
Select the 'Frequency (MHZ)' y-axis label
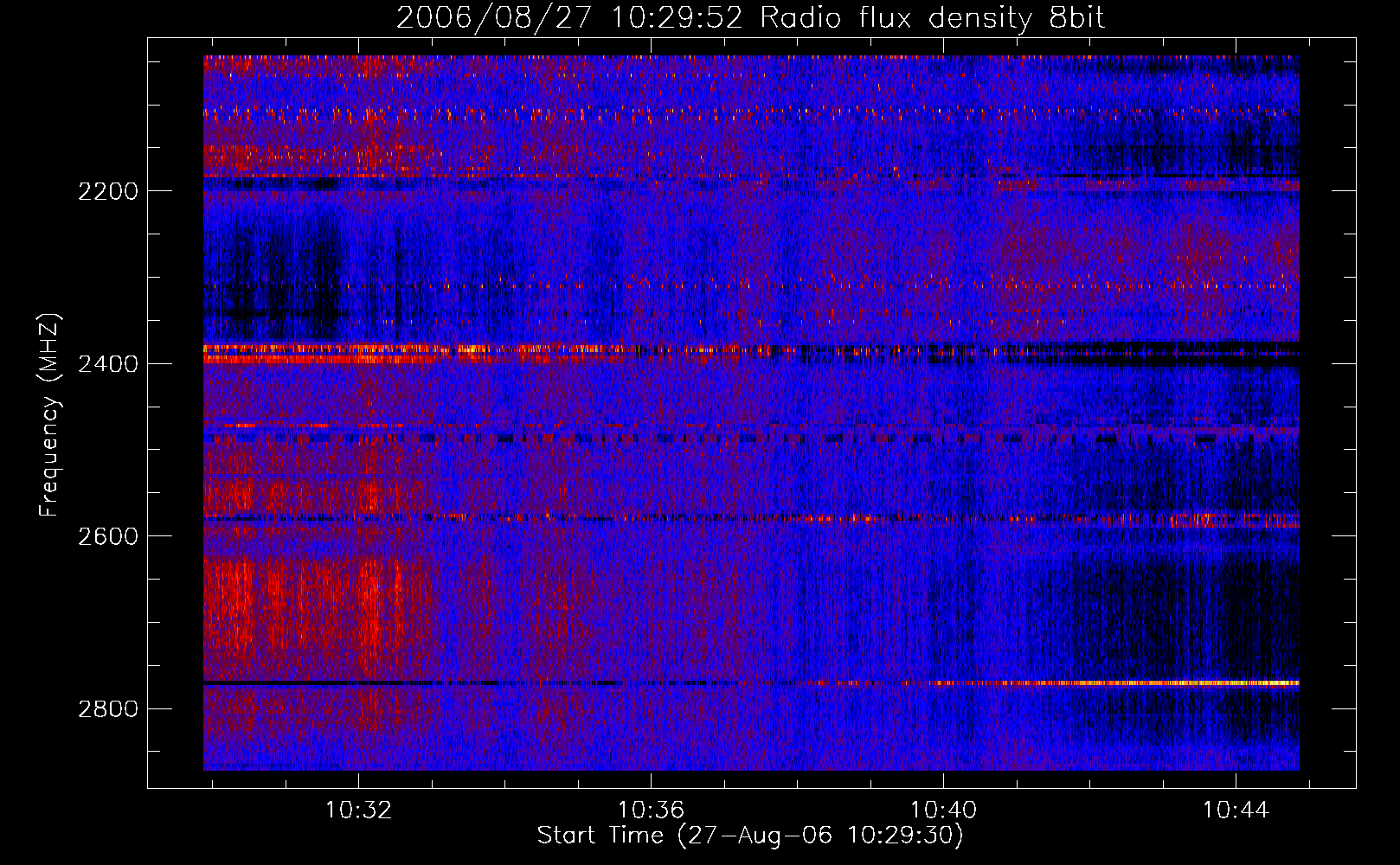pos(50,415)
